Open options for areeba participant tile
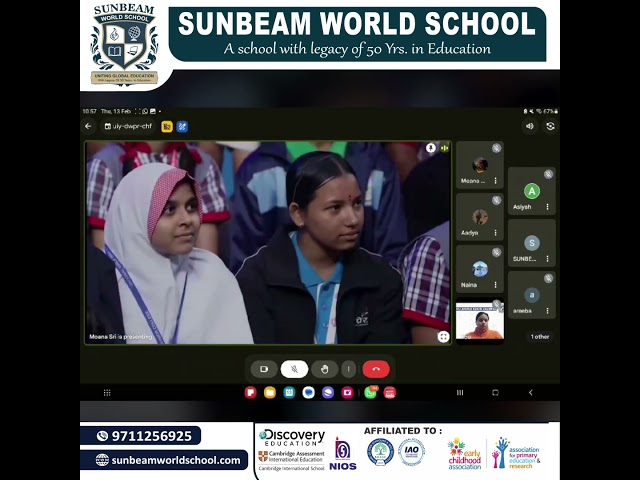This screenshot has width=640, height=480. pyautogui.click(x=547, y=311)
